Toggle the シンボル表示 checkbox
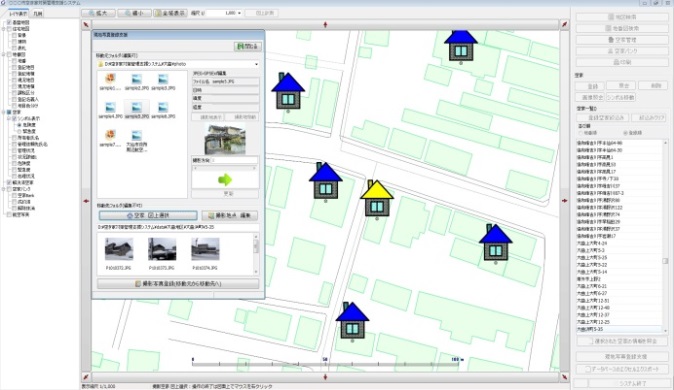This screenshot has width=674, height=390. click(x=14, y=118)
